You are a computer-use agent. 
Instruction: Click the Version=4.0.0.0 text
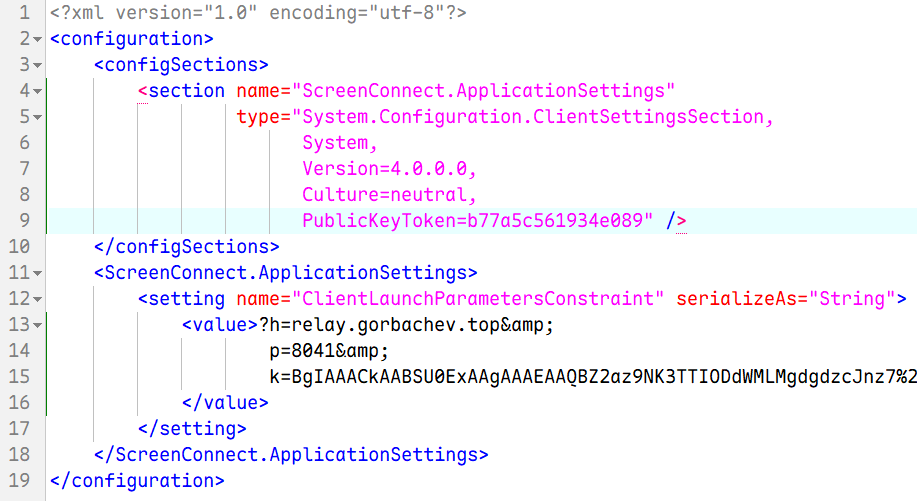click(390, 169)
